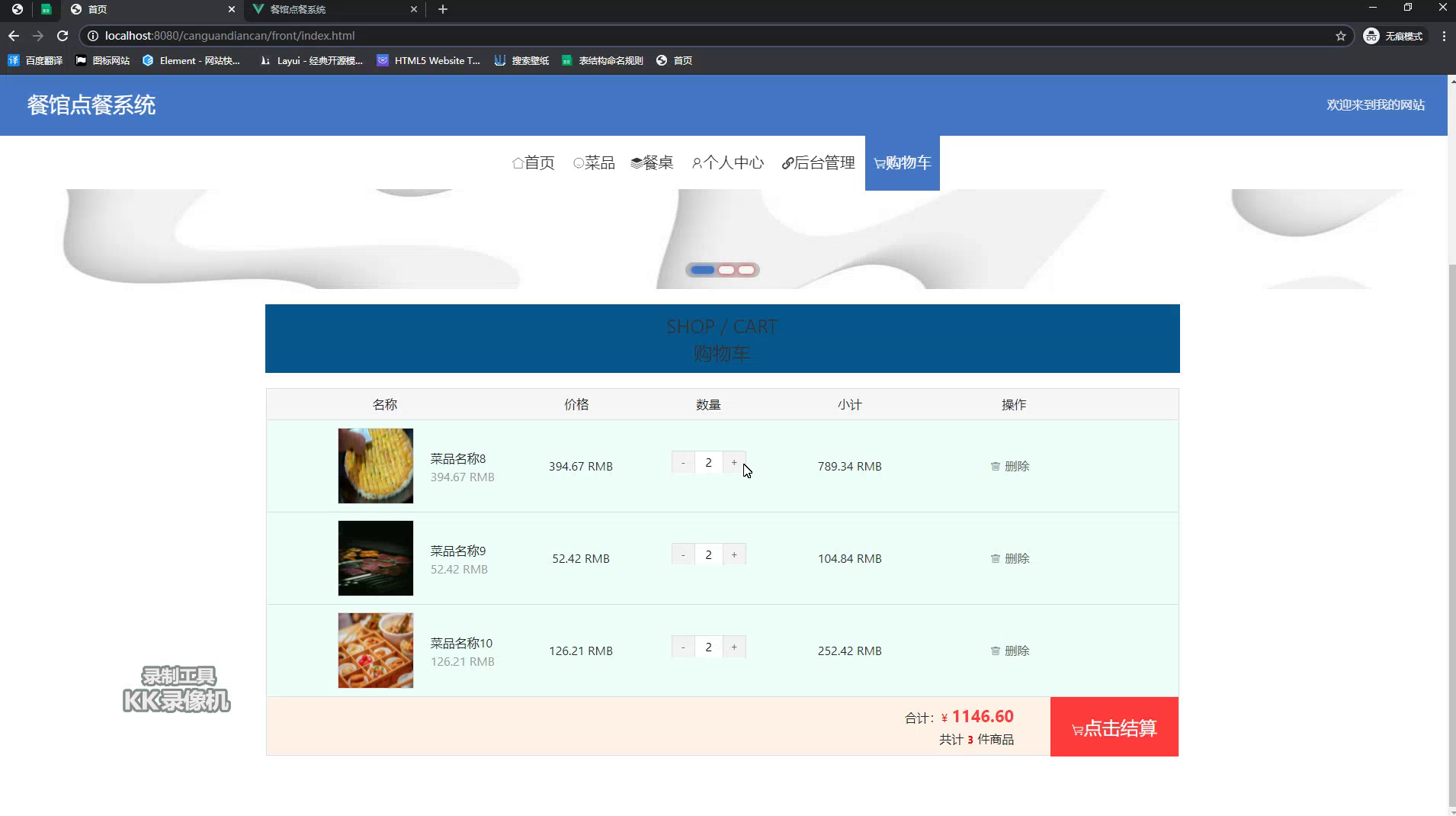The height and width of the screenshot is (816, 1456).
Task: Open the 图标网站 bookmark
Action: tap(102, 60)
